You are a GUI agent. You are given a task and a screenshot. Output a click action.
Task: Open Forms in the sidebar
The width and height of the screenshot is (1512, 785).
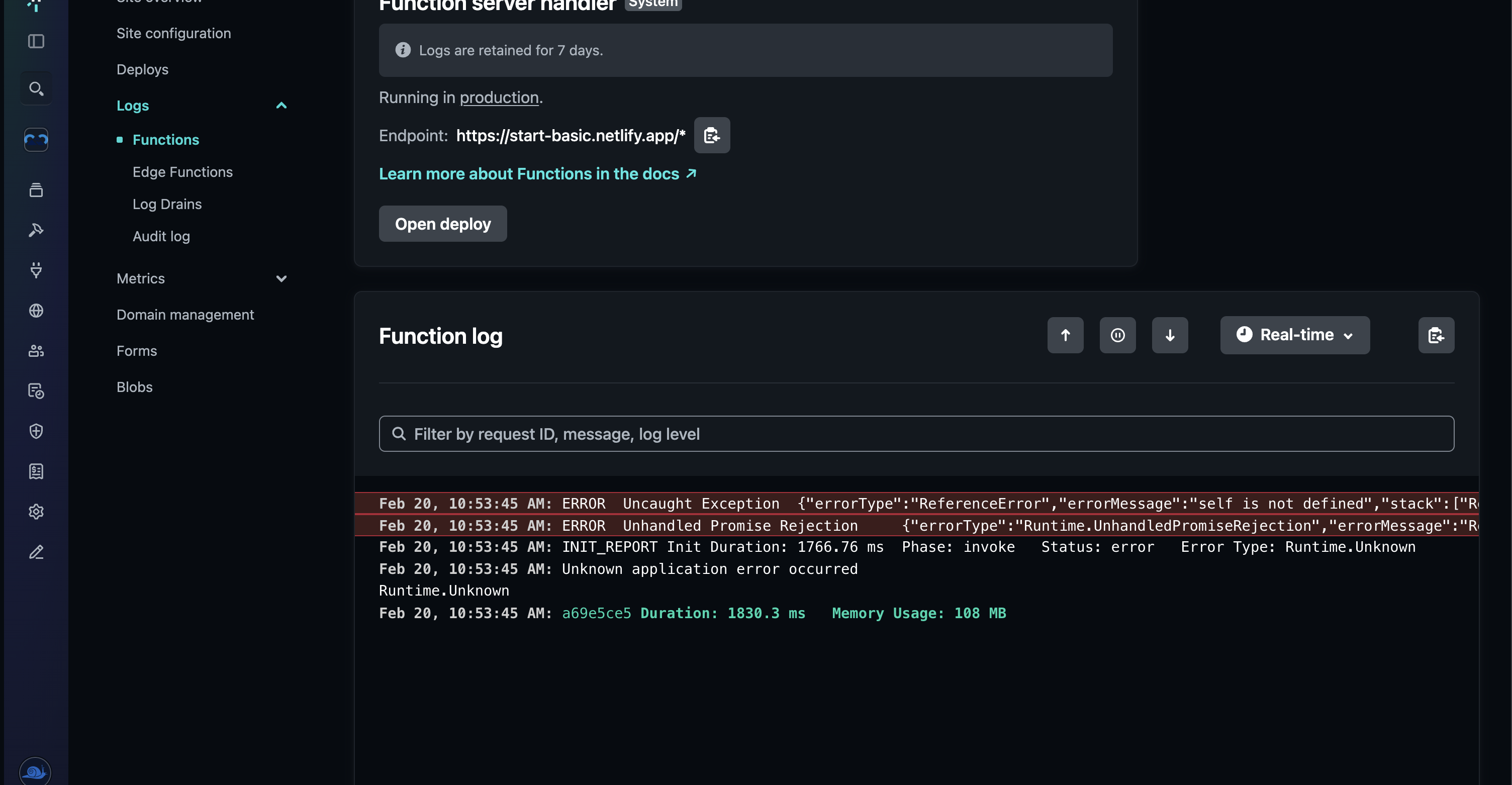(137, 351)
